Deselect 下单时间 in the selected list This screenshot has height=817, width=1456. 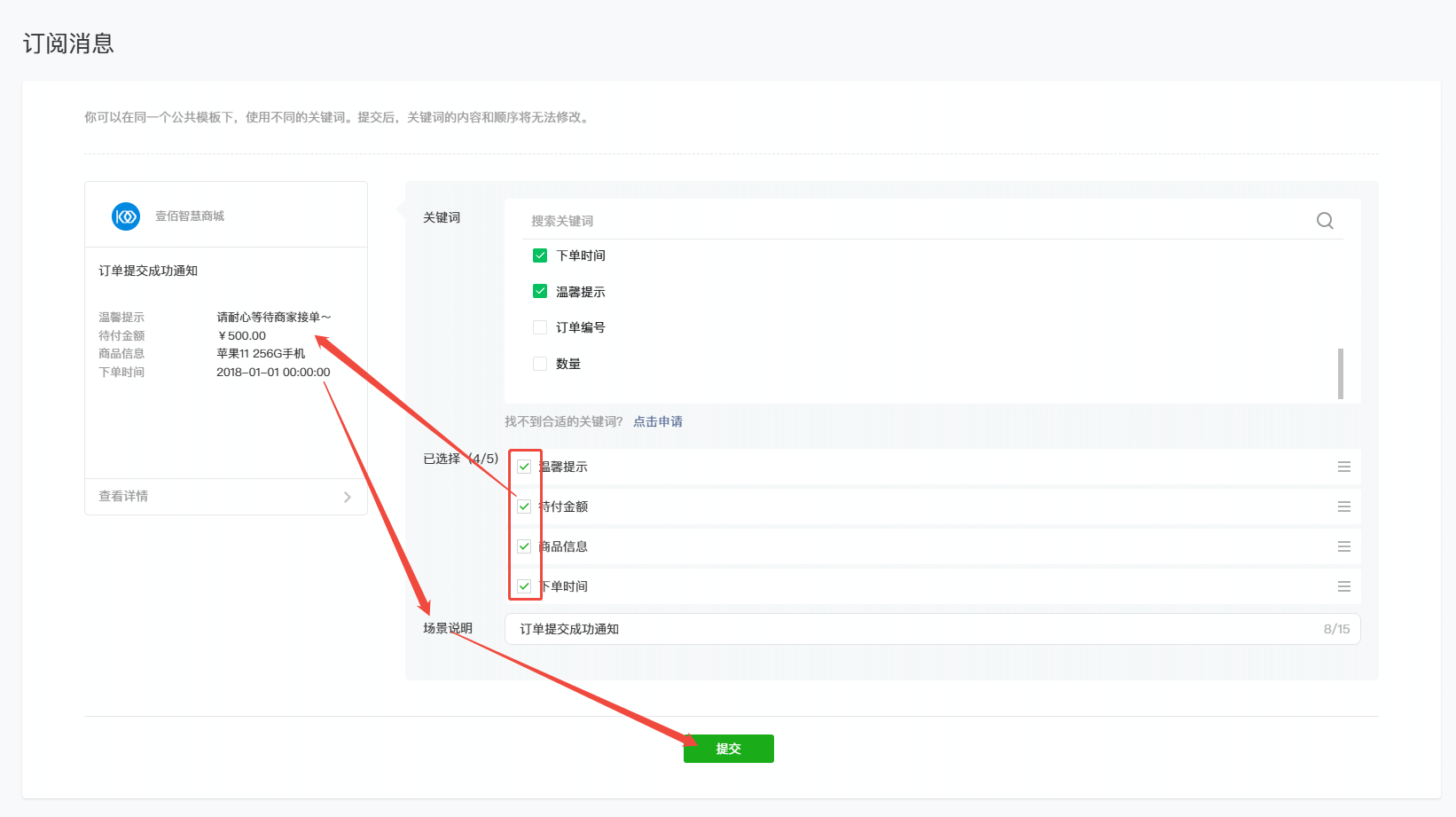pos(524,586)
